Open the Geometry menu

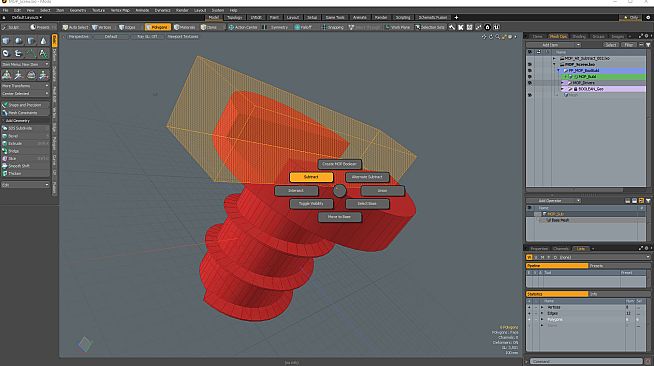pos(78,10)
